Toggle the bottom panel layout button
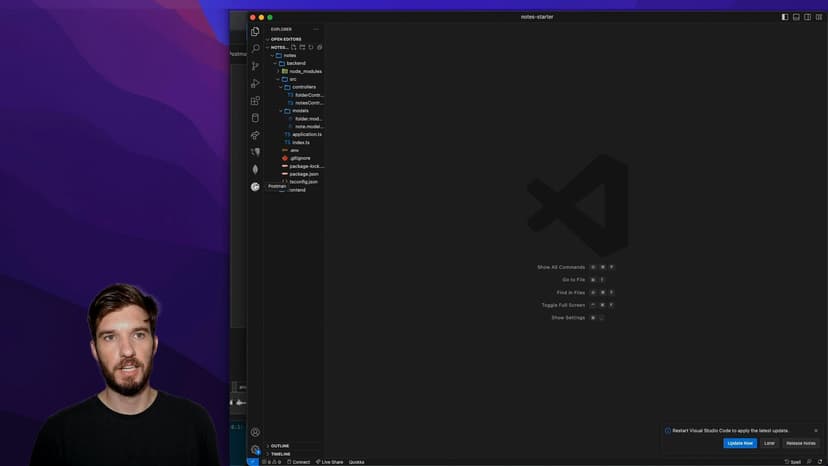828x466 pixels. pos(797,17)
